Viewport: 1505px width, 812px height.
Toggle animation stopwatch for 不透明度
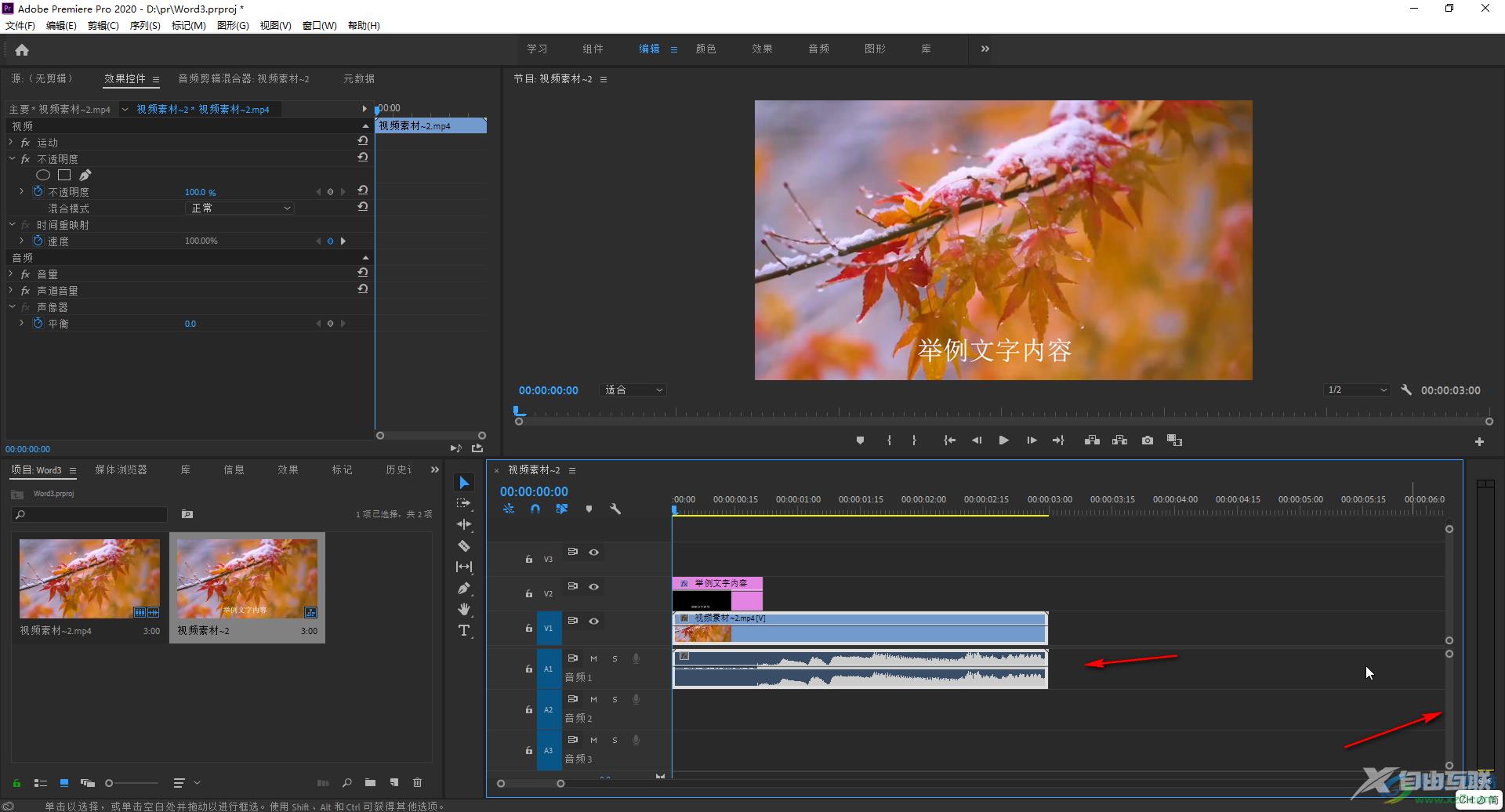[38, 191]
